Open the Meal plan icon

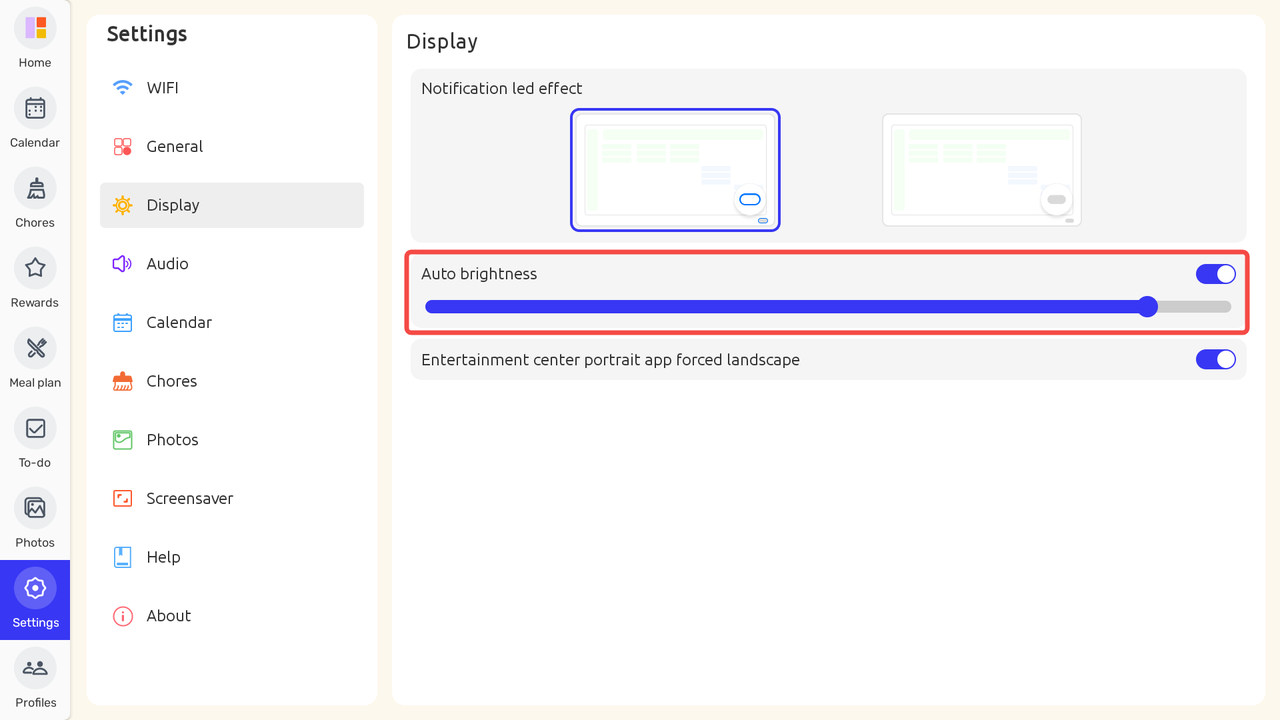(35, 349)
